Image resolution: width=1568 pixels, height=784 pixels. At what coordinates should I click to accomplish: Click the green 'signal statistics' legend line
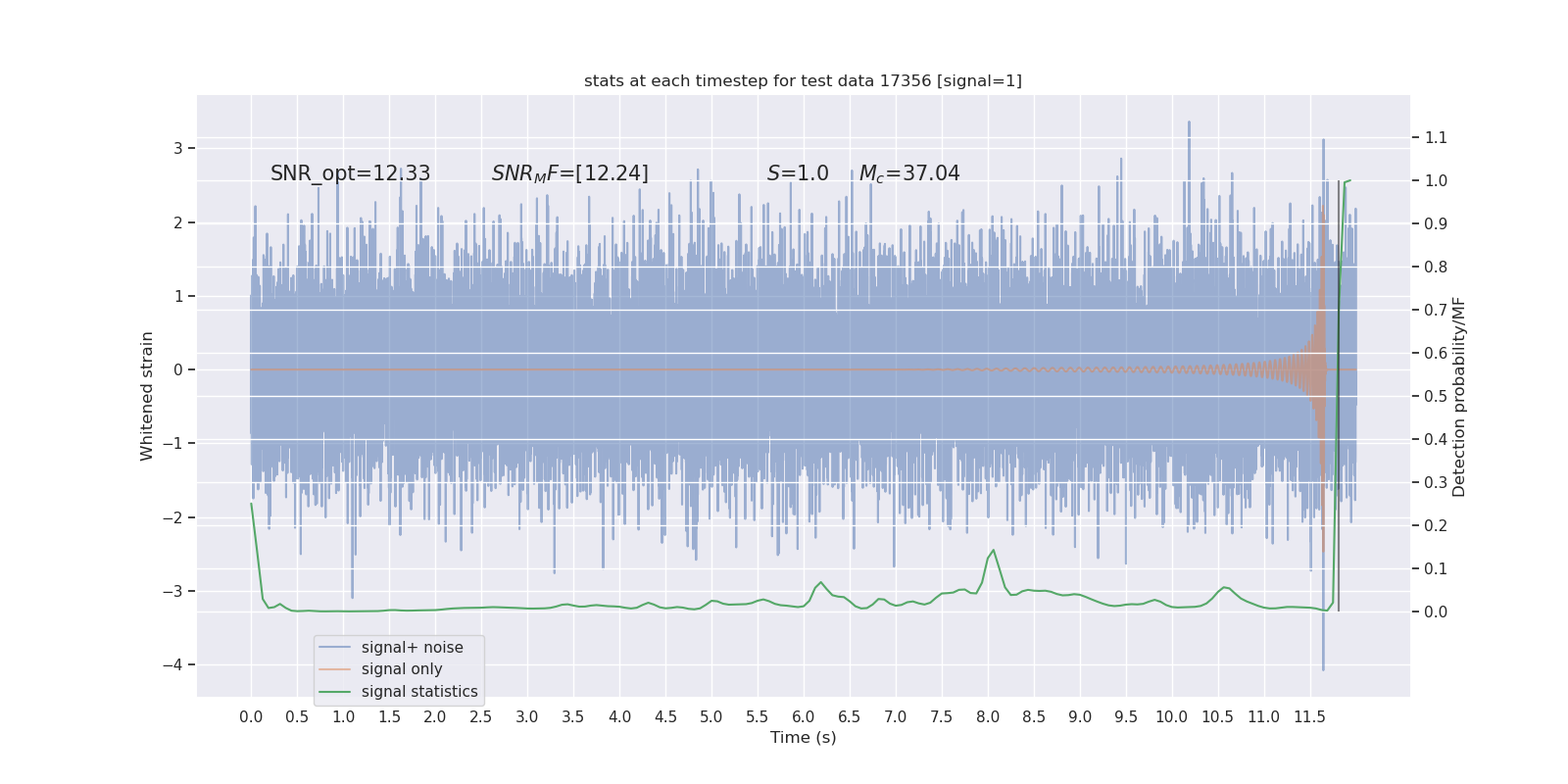point(334,692)
